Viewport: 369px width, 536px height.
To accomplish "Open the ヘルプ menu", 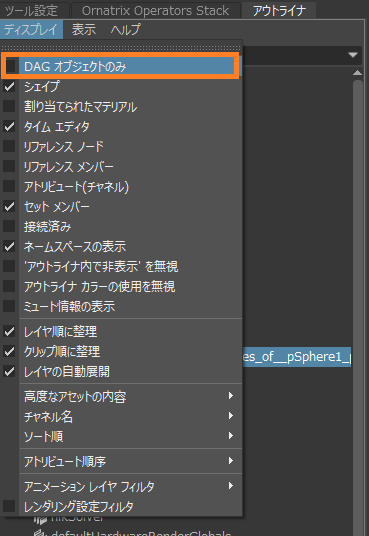I will coord(125,29).
